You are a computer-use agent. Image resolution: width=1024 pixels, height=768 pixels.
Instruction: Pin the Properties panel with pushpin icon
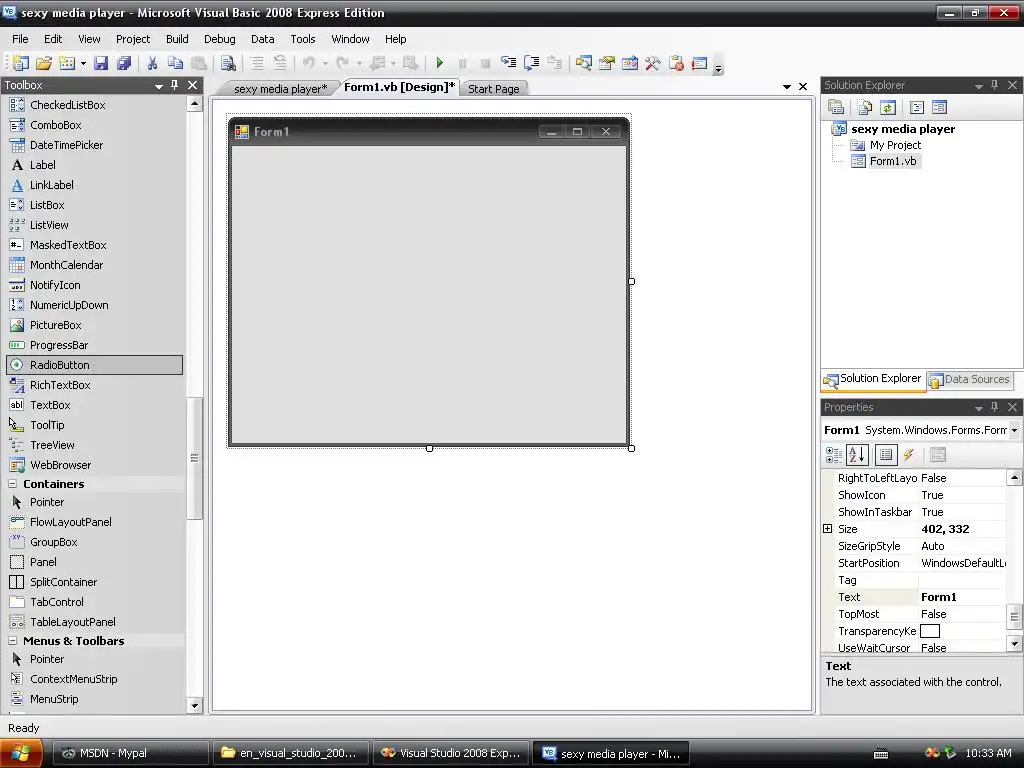coord(995,407)
